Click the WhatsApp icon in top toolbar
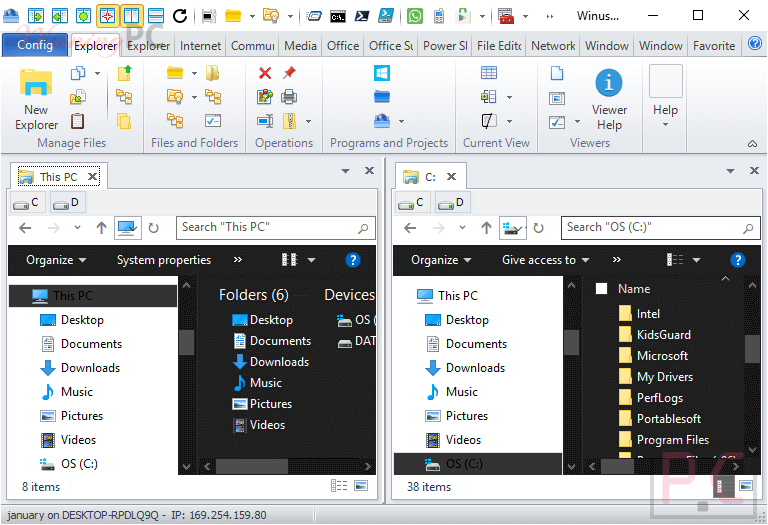 [414, 16]
